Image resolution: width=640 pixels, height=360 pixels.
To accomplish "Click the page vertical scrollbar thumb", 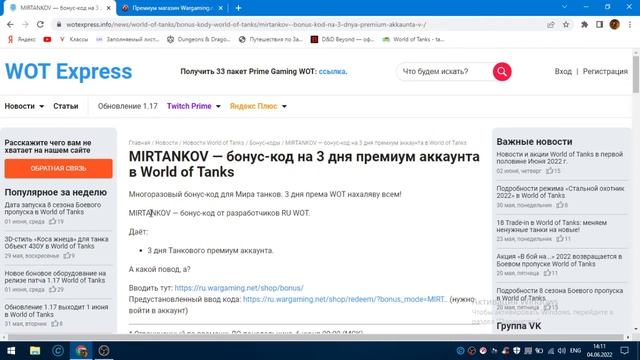I will pos(636,74).
